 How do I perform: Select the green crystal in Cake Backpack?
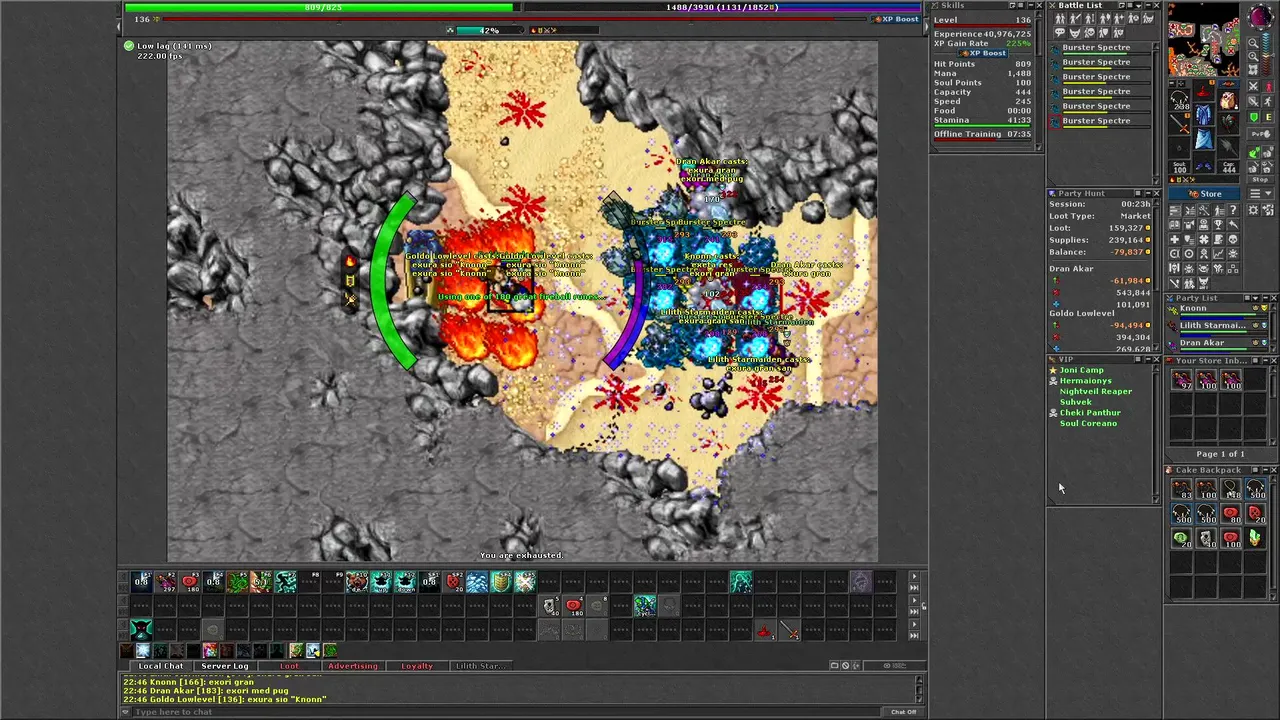click(x=1254, y=539)
